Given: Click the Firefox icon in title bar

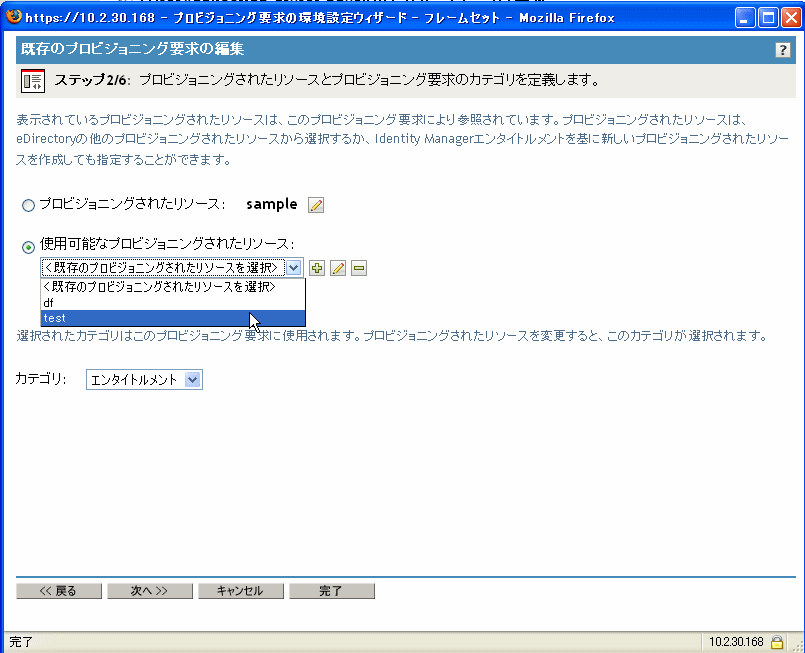Looking at the screenshot, I should coord(13,16).
